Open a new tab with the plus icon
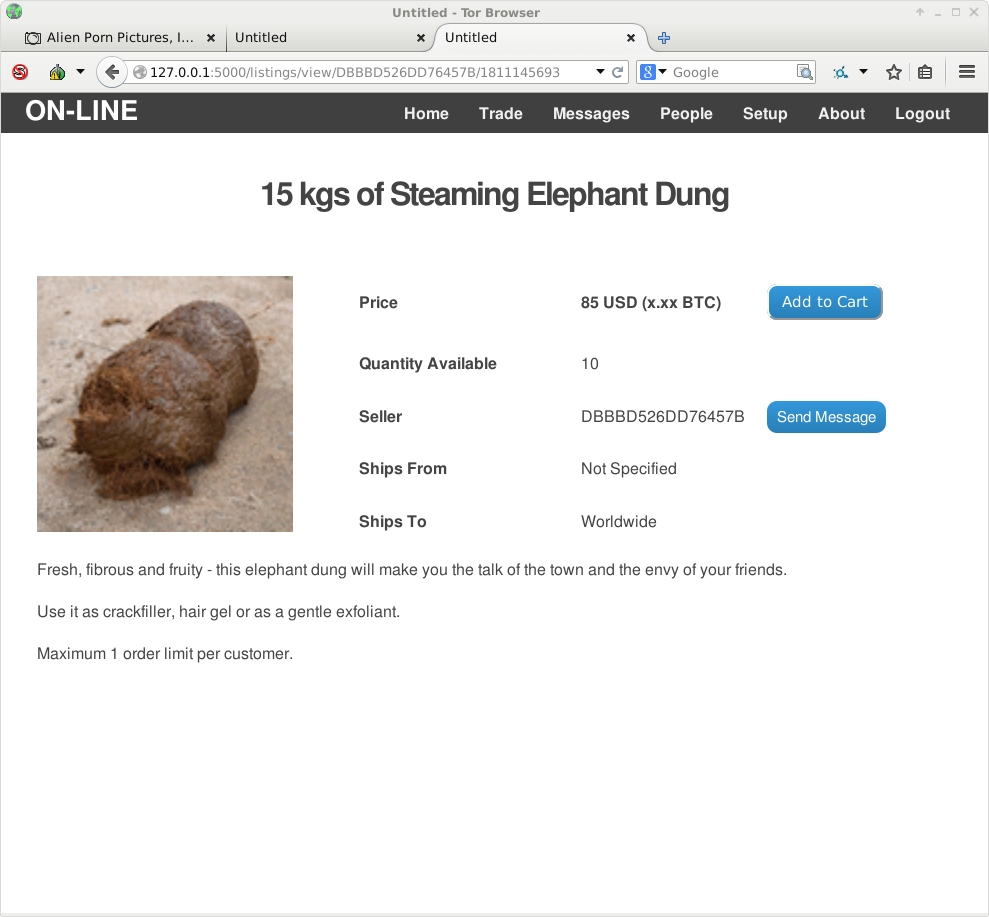 tap(664, 38)
